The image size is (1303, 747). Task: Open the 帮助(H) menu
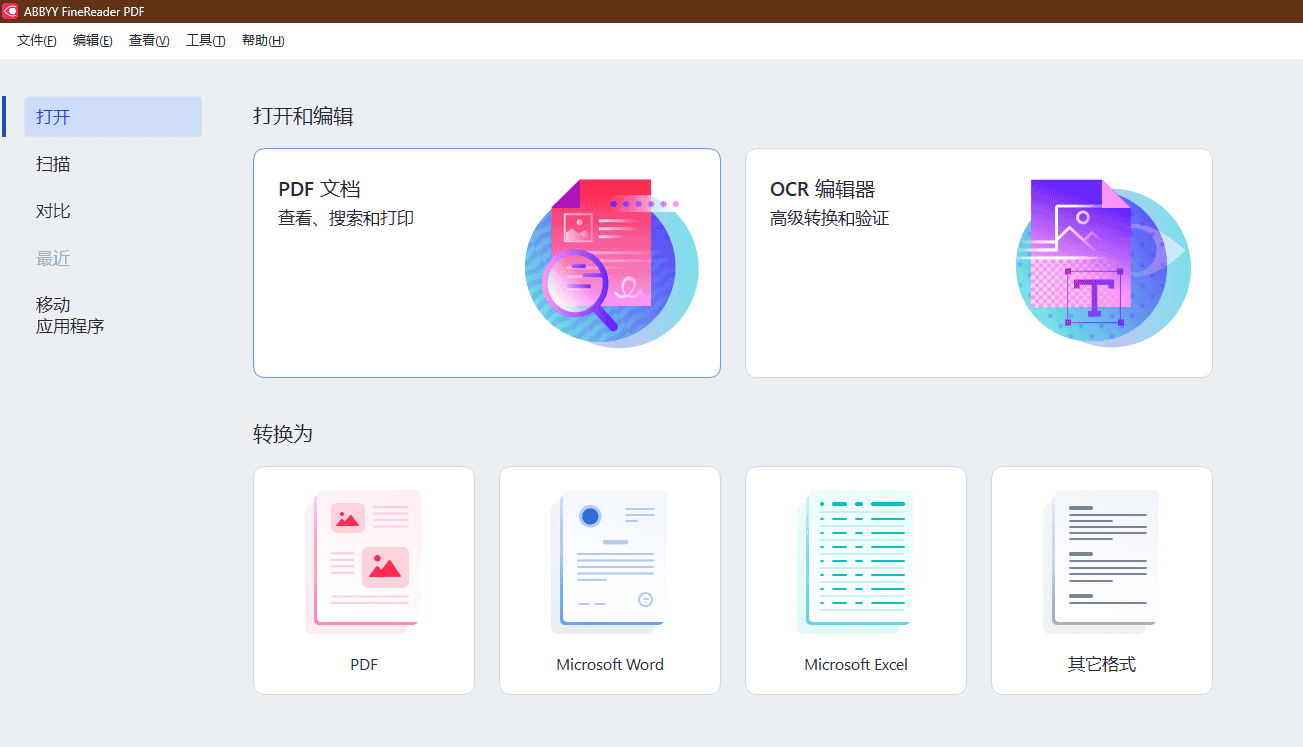[263, 41]
